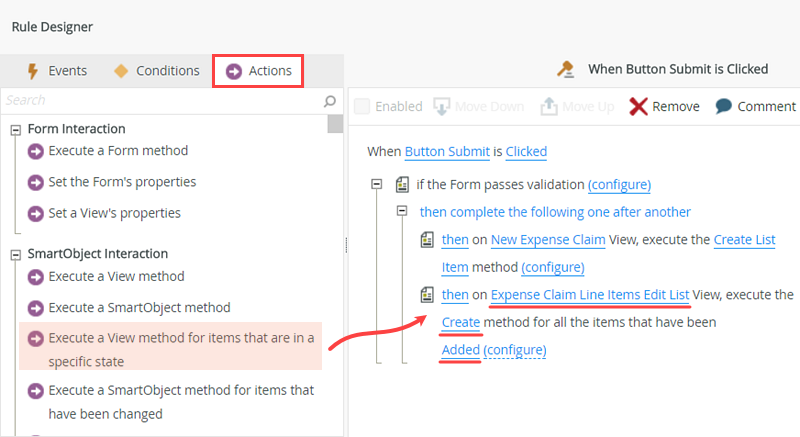Click the 'Execute a SmartObject method' arrow icon
800x437 pixels.
pos(36,308)
